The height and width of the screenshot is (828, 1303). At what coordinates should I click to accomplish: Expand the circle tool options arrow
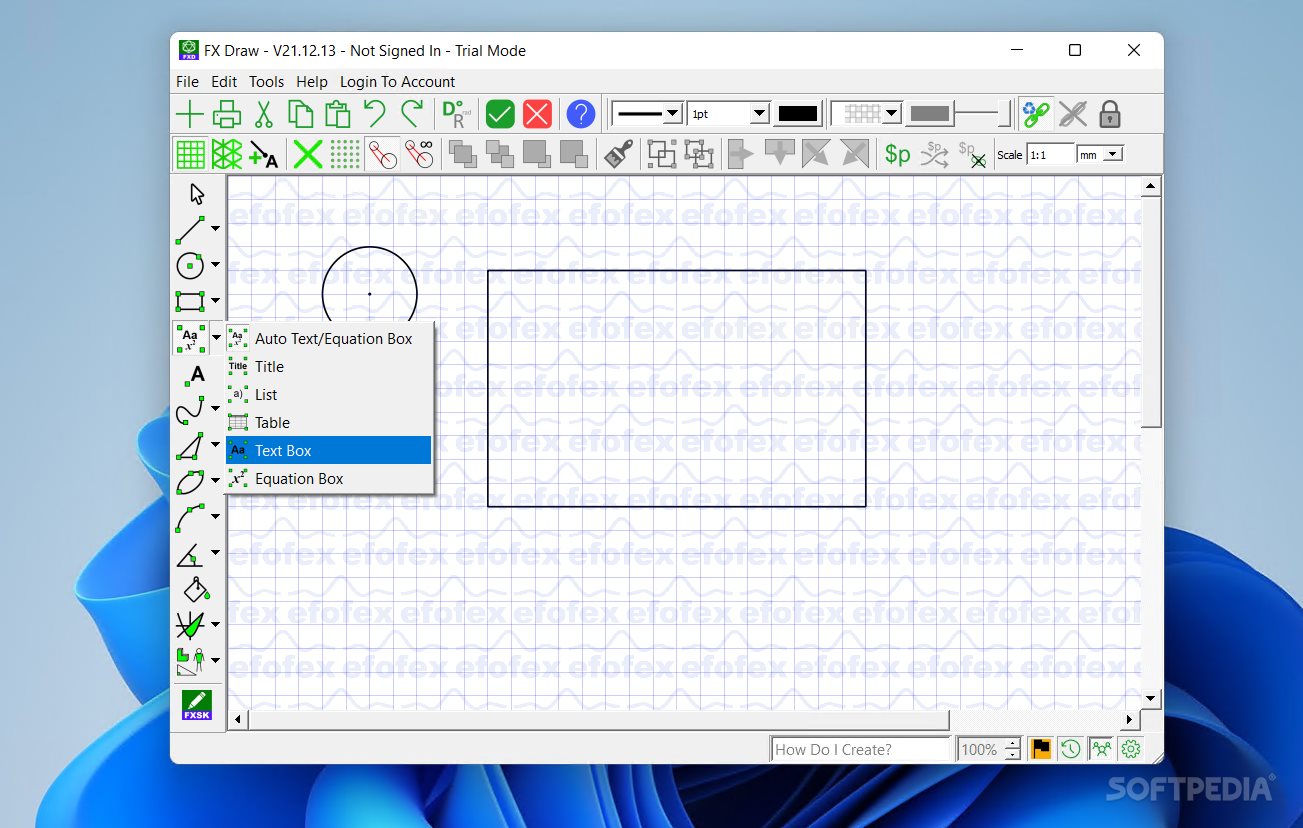pos(216,265)
